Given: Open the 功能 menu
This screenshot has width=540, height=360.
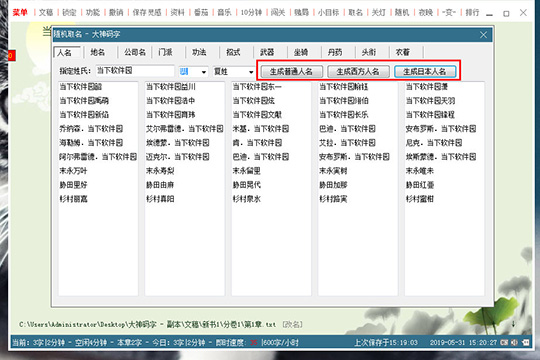Looking at the screenshot, I should 93,12.
